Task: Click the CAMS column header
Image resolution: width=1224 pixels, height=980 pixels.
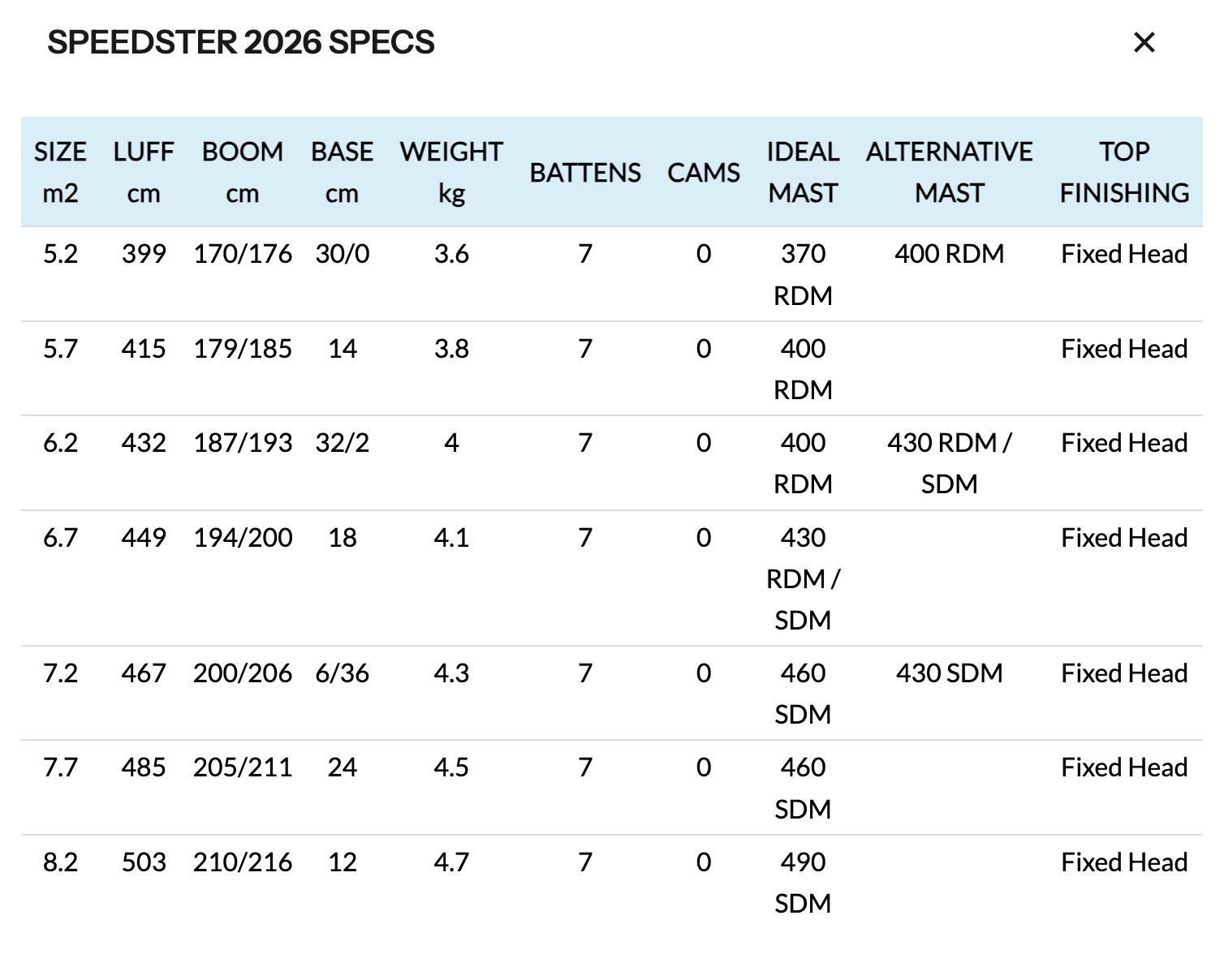Action: (x=704, y=172)
